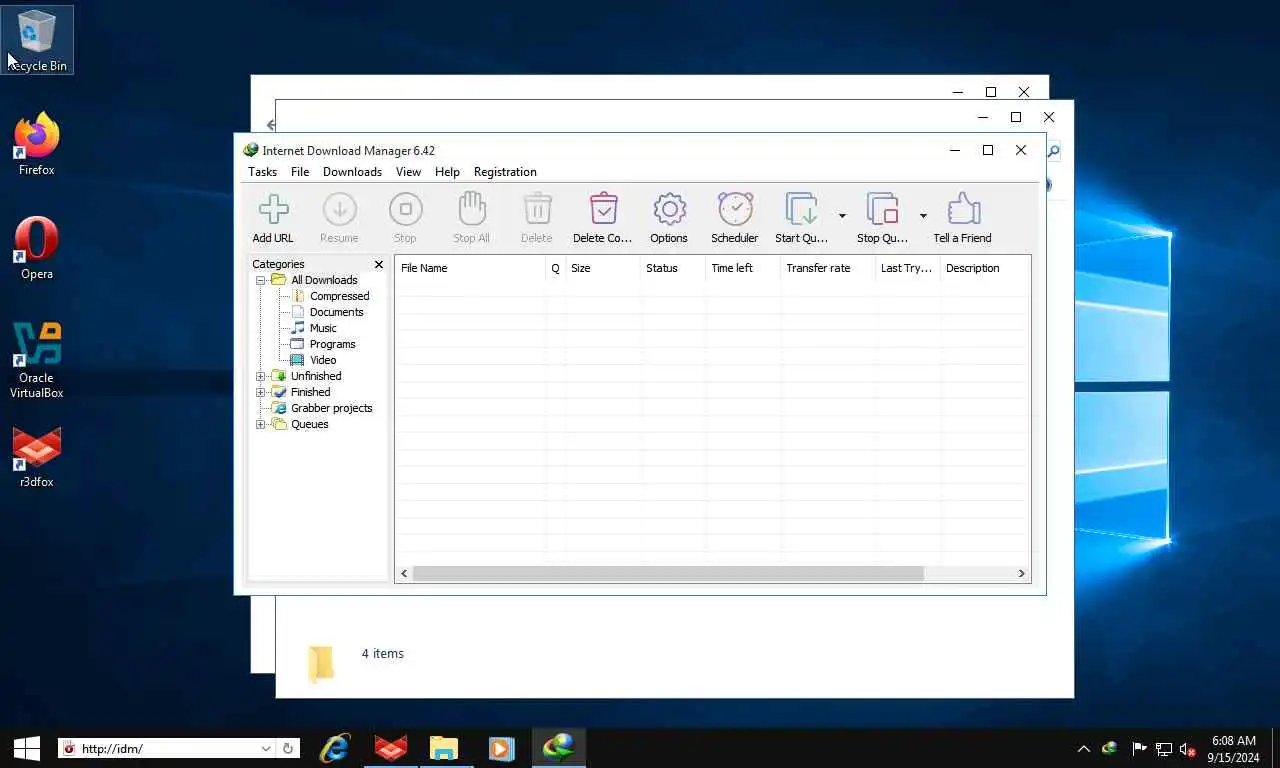Open Options gear icon
Screen dimensions: 1280x768
point(669,210)
